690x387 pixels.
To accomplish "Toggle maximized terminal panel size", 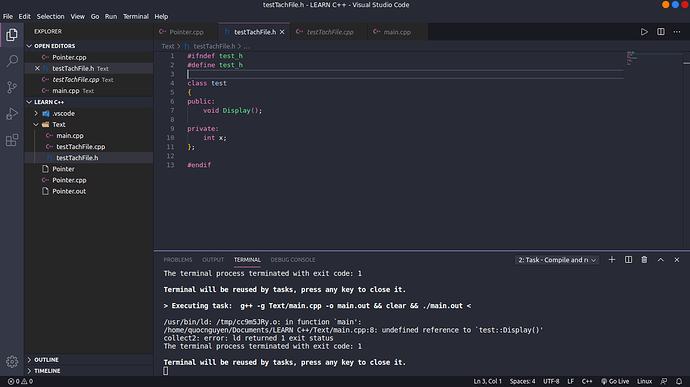I will [661, 260].
